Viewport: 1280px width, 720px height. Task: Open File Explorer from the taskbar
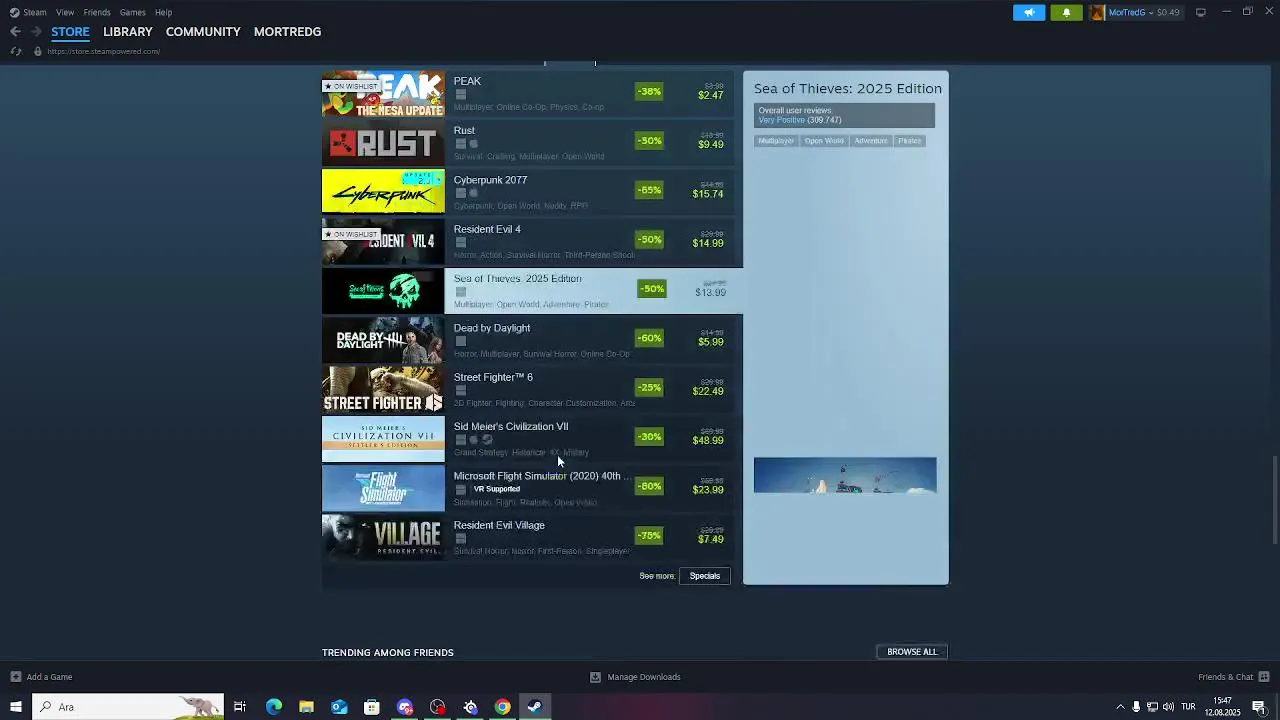(306, 707)
